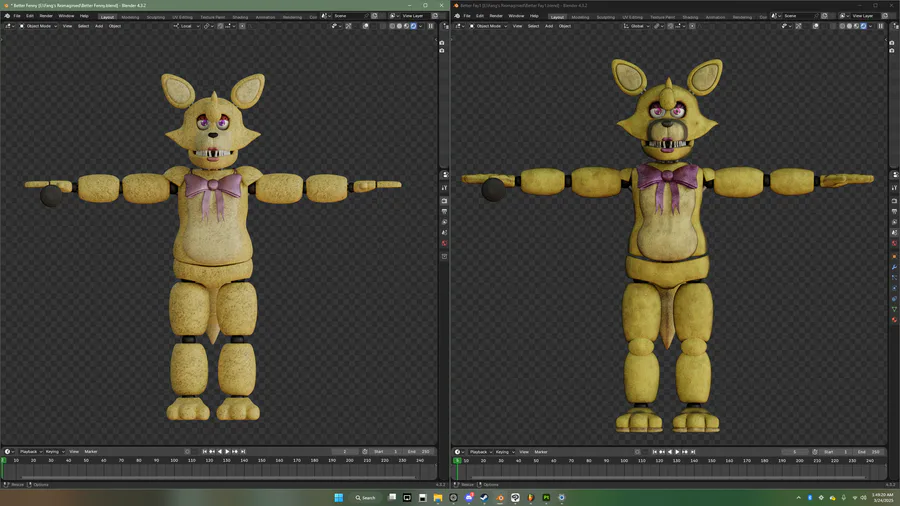The height and width of the screenshot is (506, 900).
Task: Open Physics properties tab in right Blender window
Action: coord(894,288)
